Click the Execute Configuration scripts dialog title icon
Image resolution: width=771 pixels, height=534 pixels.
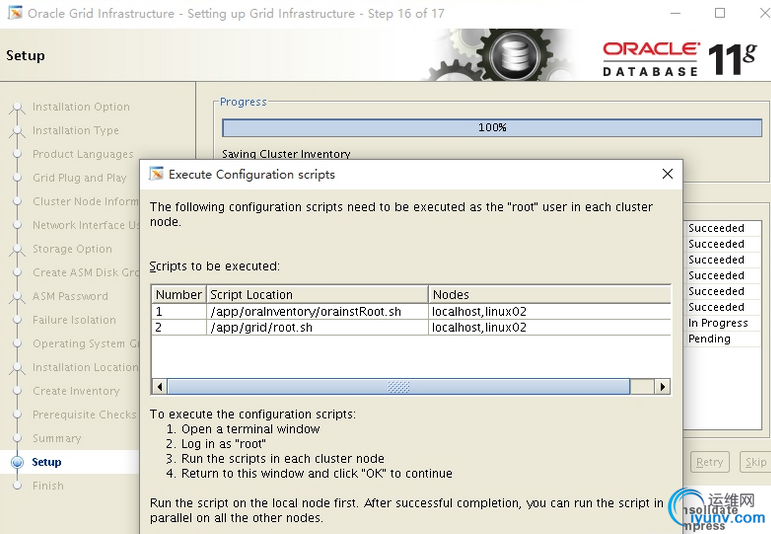coord(156,174)
